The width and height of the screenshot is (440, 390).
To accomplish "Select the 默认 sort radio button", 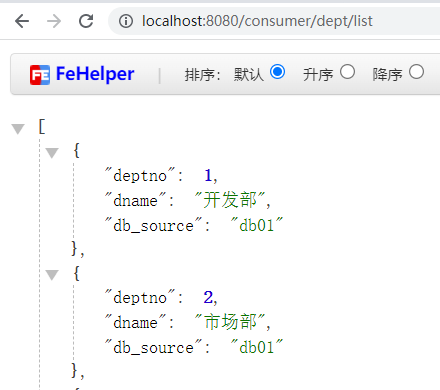I will (277, 72).
